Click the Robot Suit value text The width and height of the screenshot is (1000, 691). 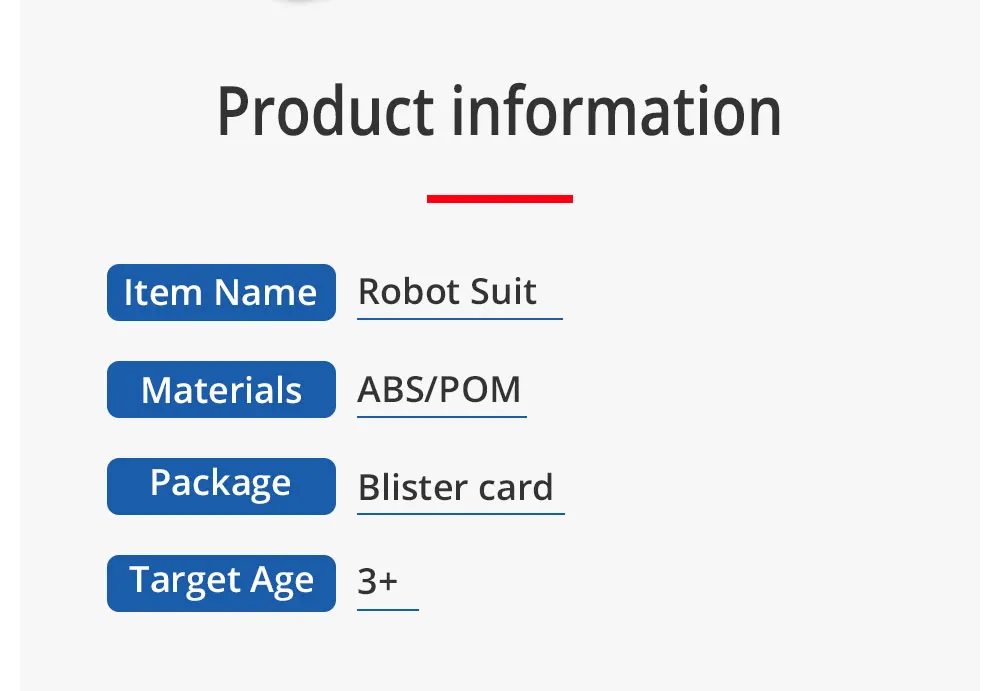point(447,292)
